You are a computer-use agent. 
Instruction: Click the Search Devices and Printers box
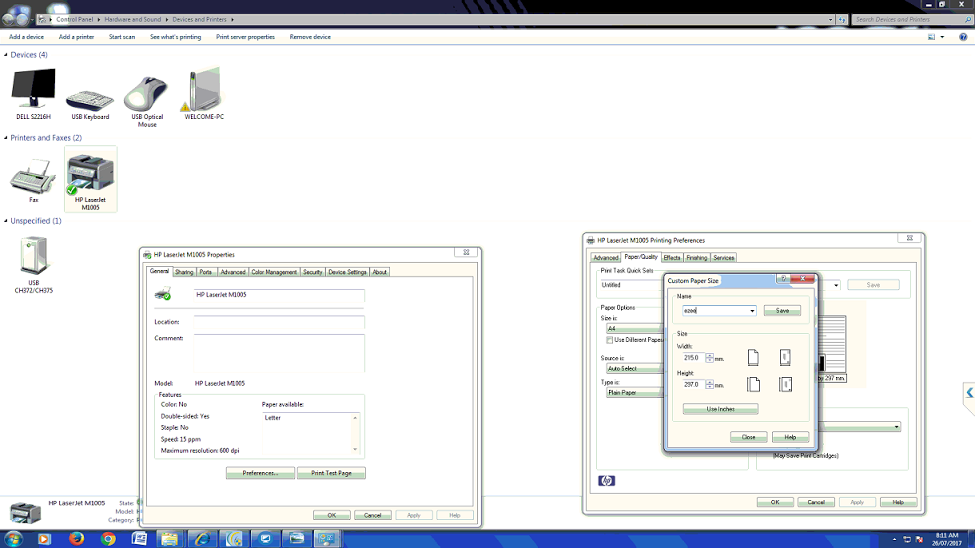point(912,19)
